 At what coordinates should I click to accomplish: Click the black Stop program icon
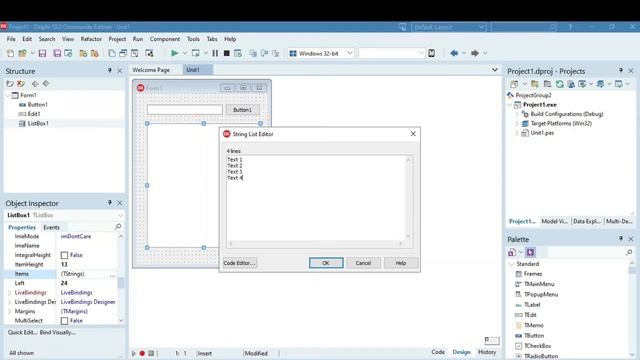point(227,53)
